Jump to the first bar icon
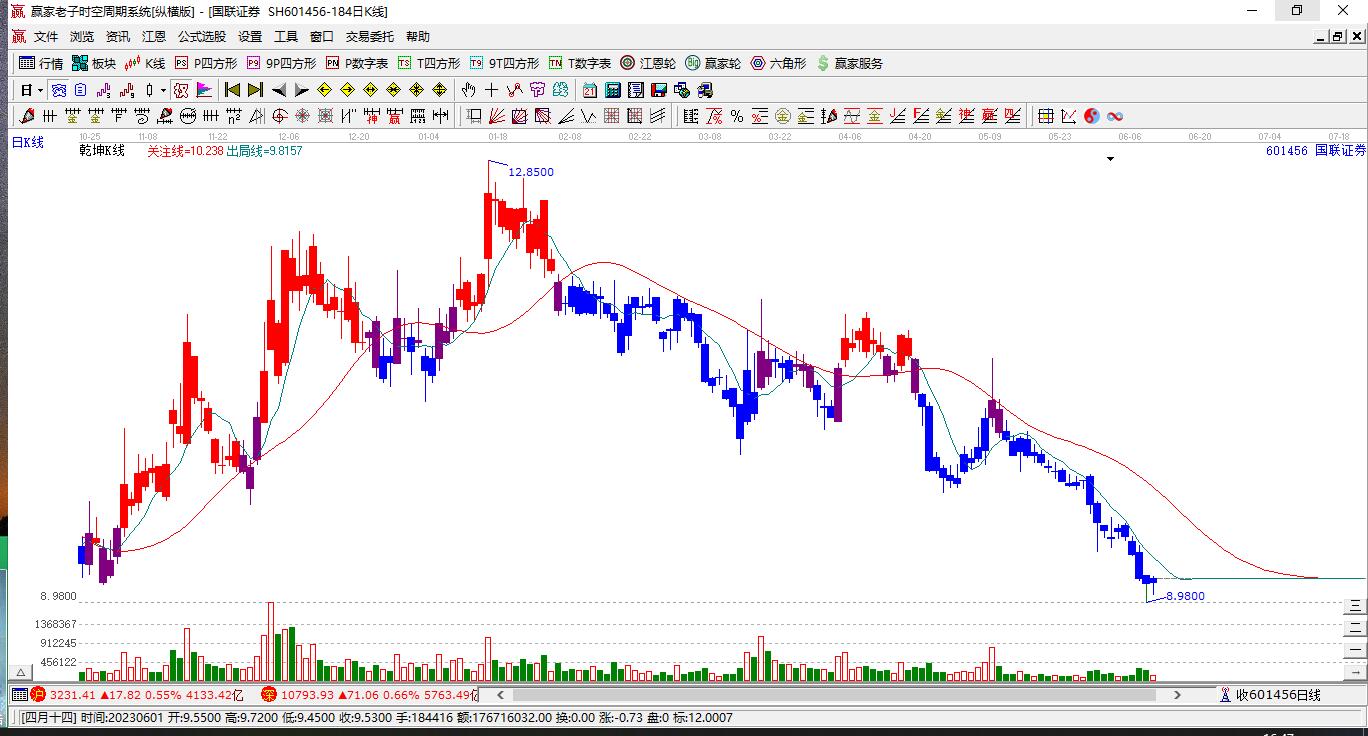 click(232, 90)
